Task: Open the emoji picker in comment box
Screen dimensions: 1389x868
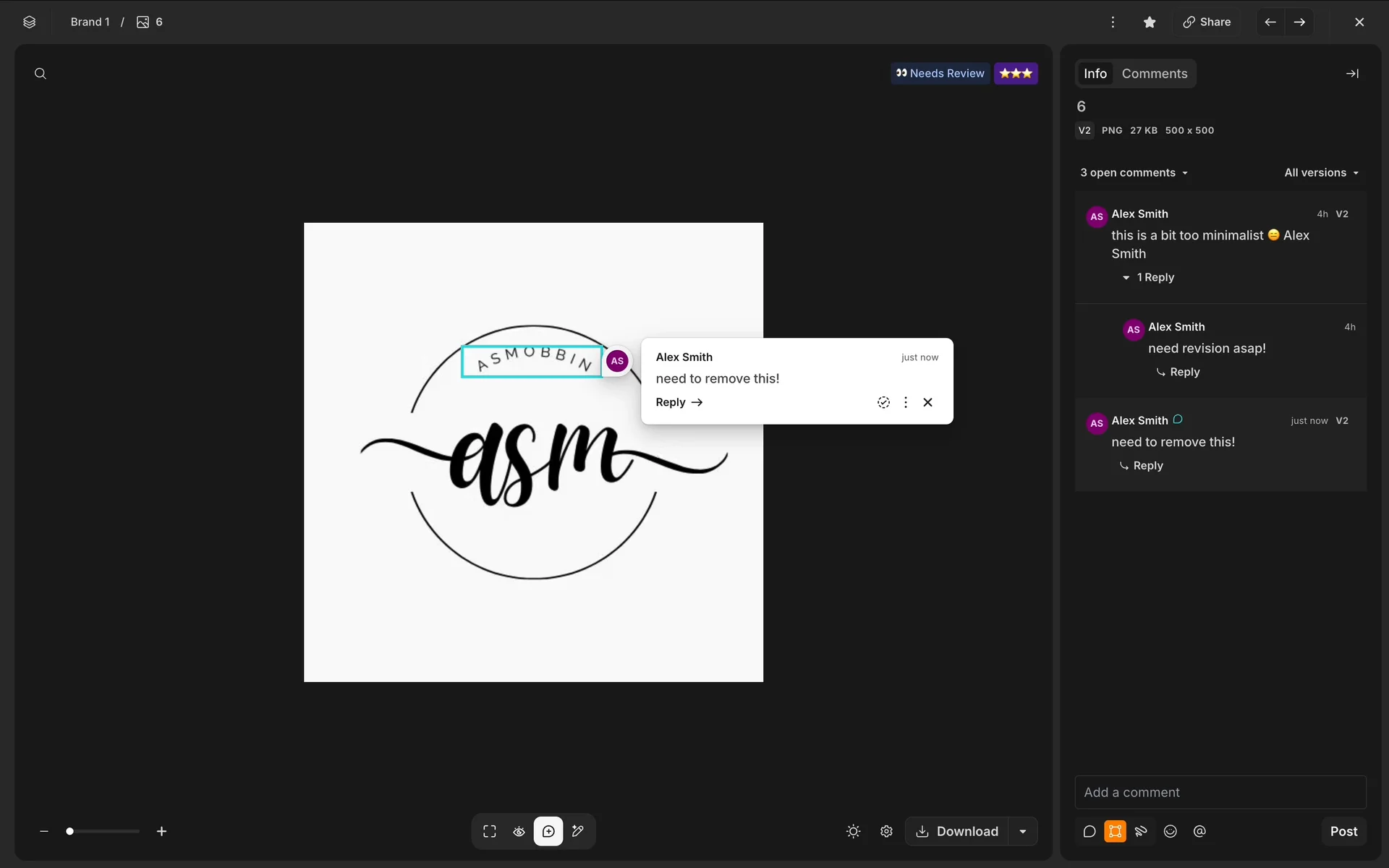Action: (x=1170, y=831)
